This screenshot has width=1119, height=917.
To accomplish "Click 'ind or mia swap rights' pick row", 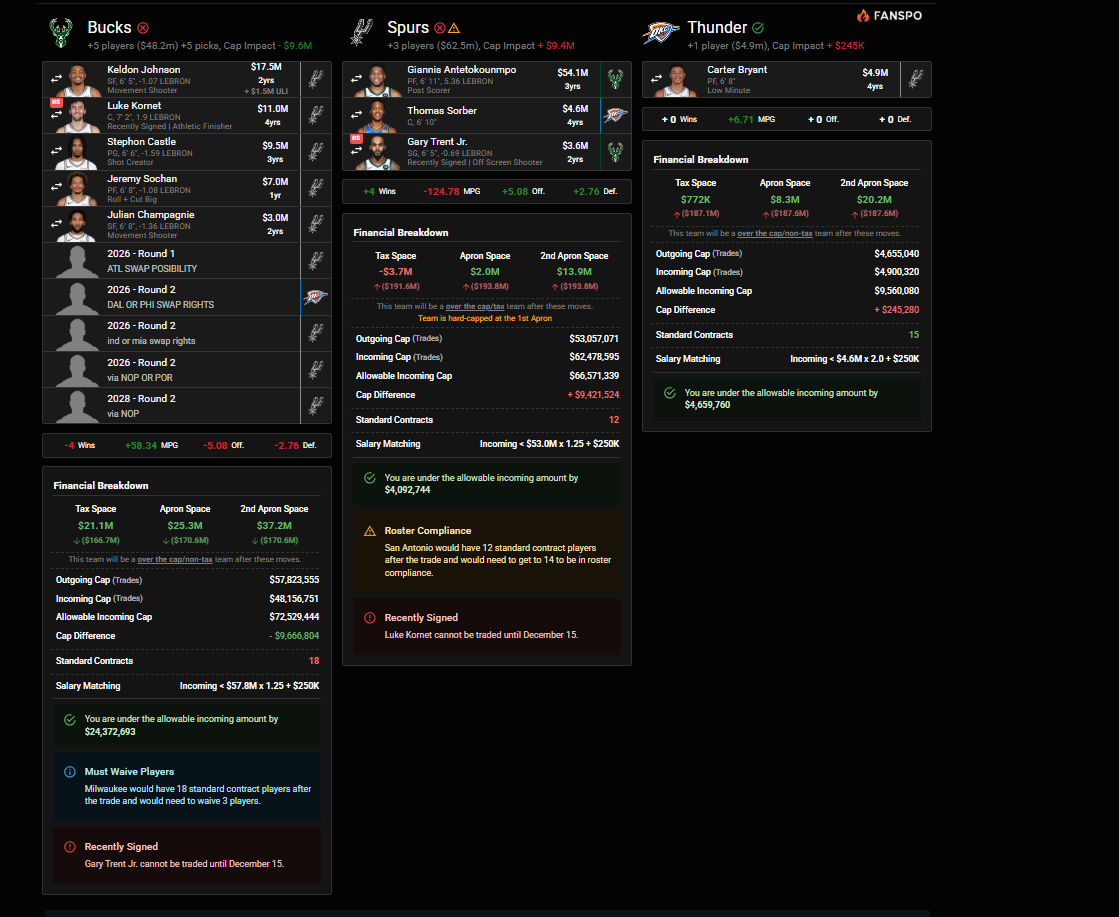I will point(187,333).
